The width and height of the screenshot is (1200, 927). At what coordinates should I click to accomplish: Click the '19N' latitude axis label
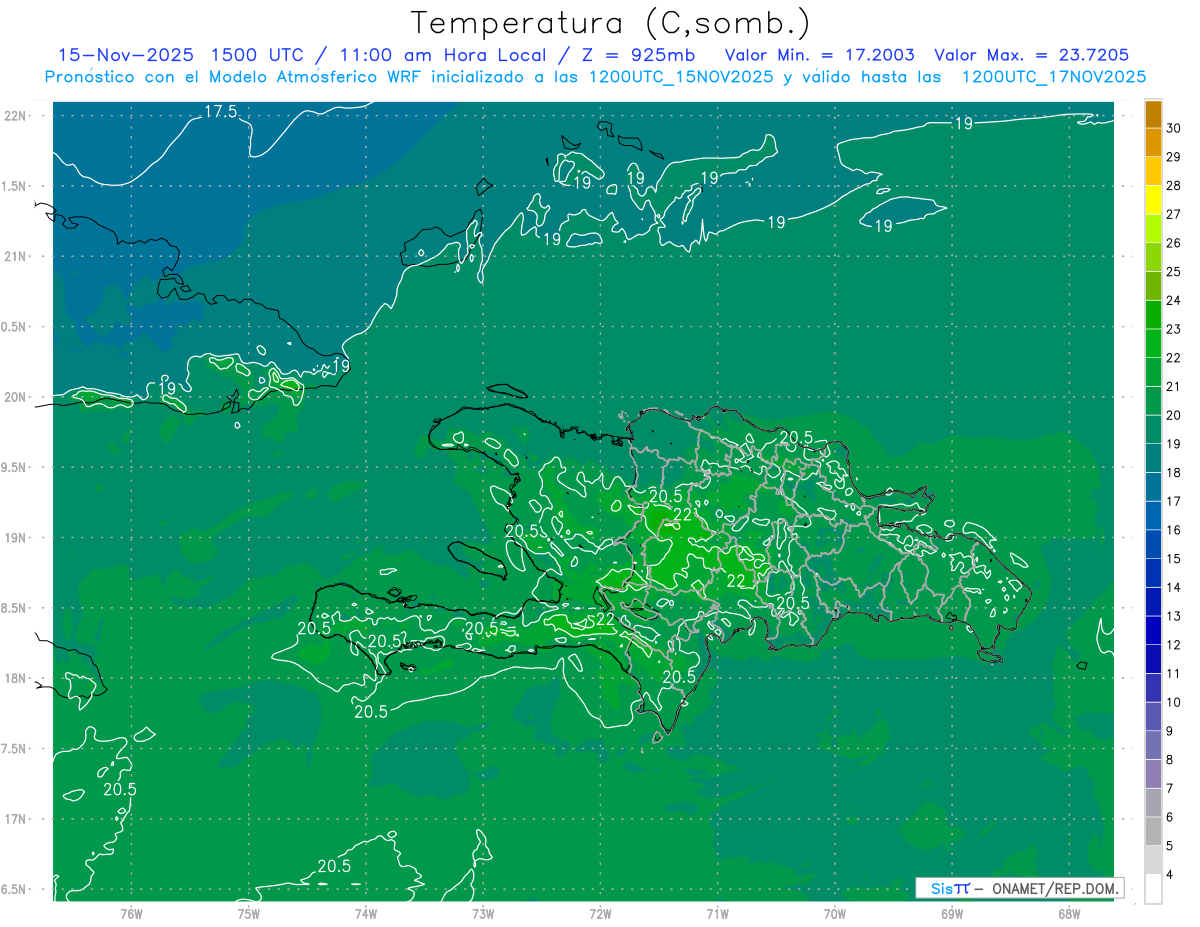point(16,538)
